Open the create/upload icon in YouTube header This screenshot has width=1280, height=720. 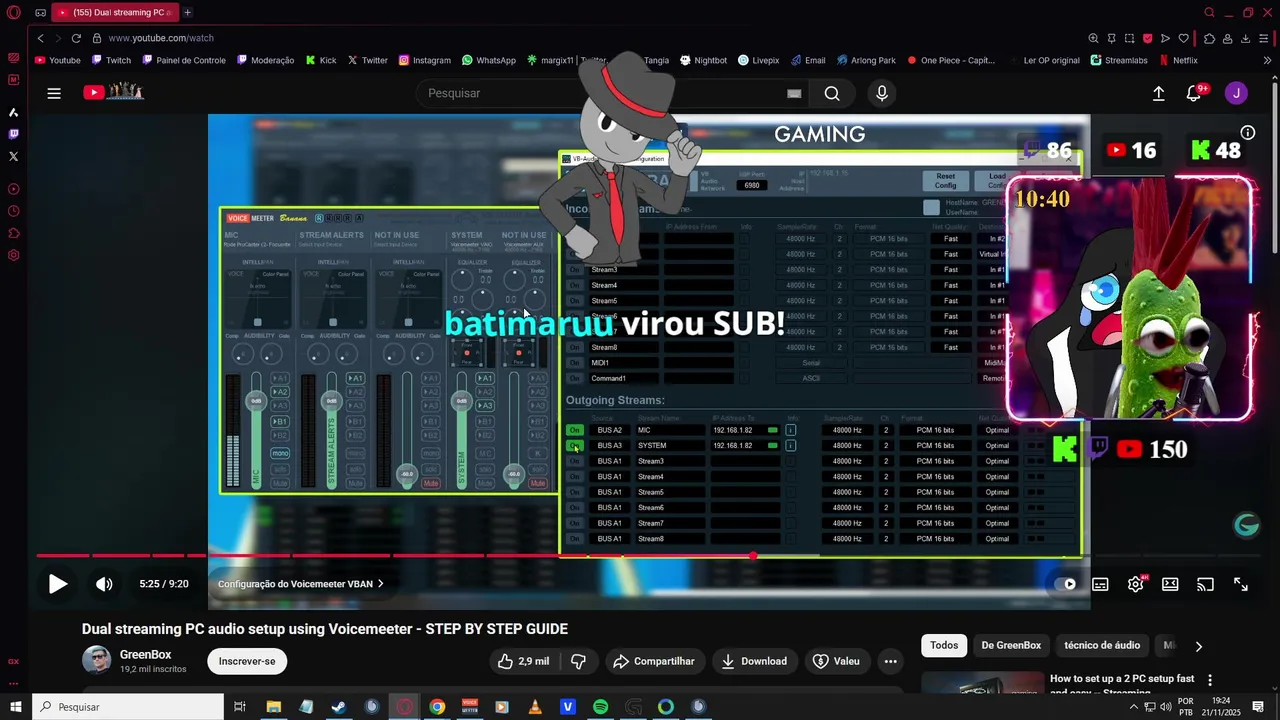click(x=1158, y=93)
